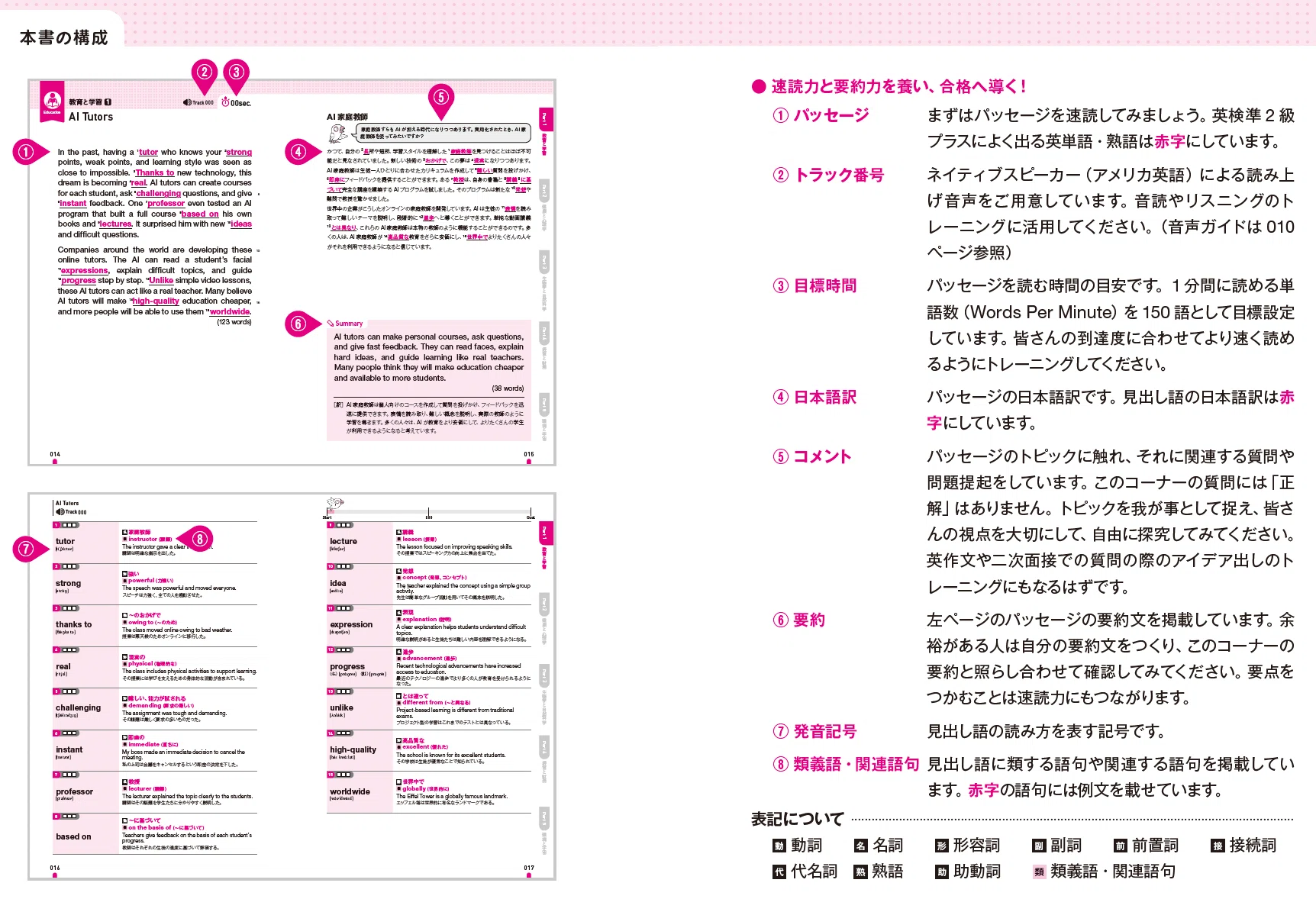Image resolution: width=1316 pixels, height=899 pixels.
Task: Click the 'AI 家庭教師' translation title
Action: [347, 117]
